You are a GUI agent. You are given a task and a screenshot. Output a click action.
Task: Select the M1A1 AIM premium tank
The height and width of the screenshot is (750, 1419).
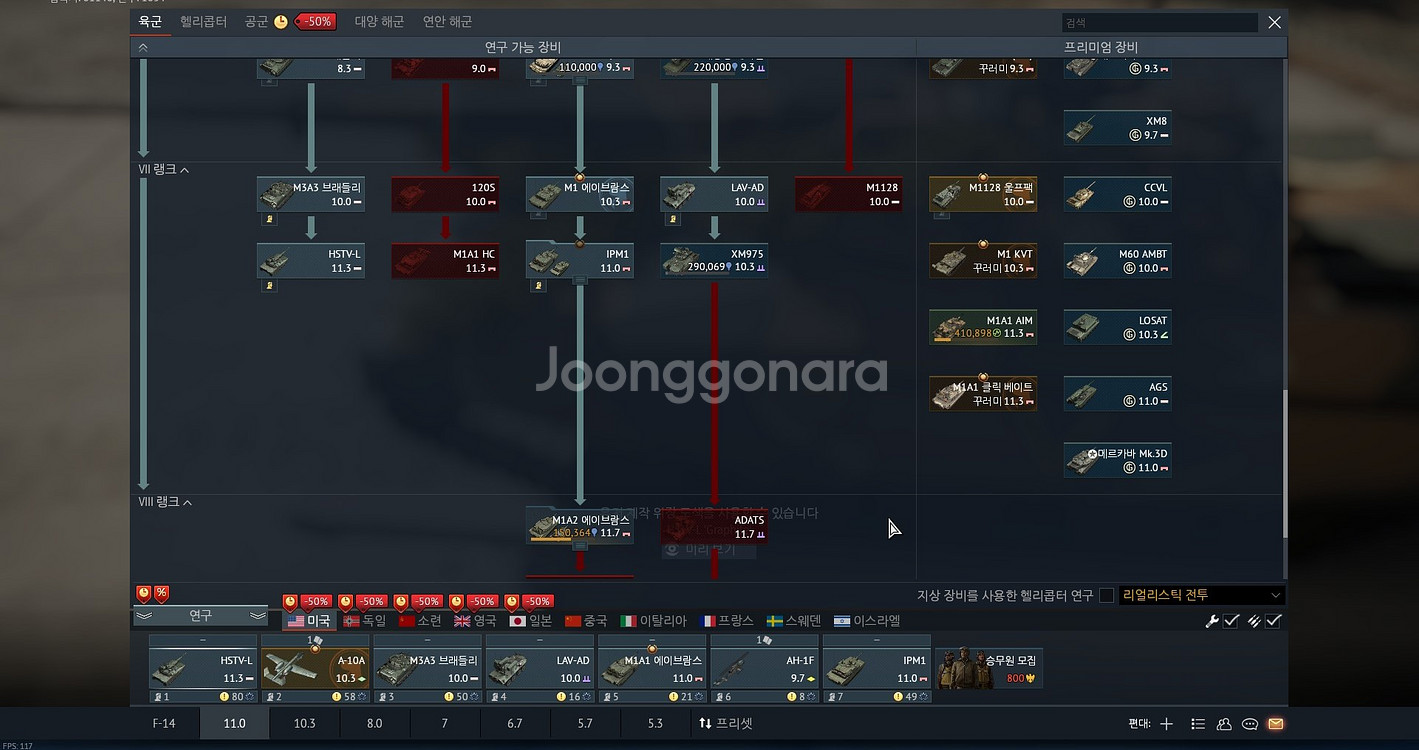pos(983,327)
